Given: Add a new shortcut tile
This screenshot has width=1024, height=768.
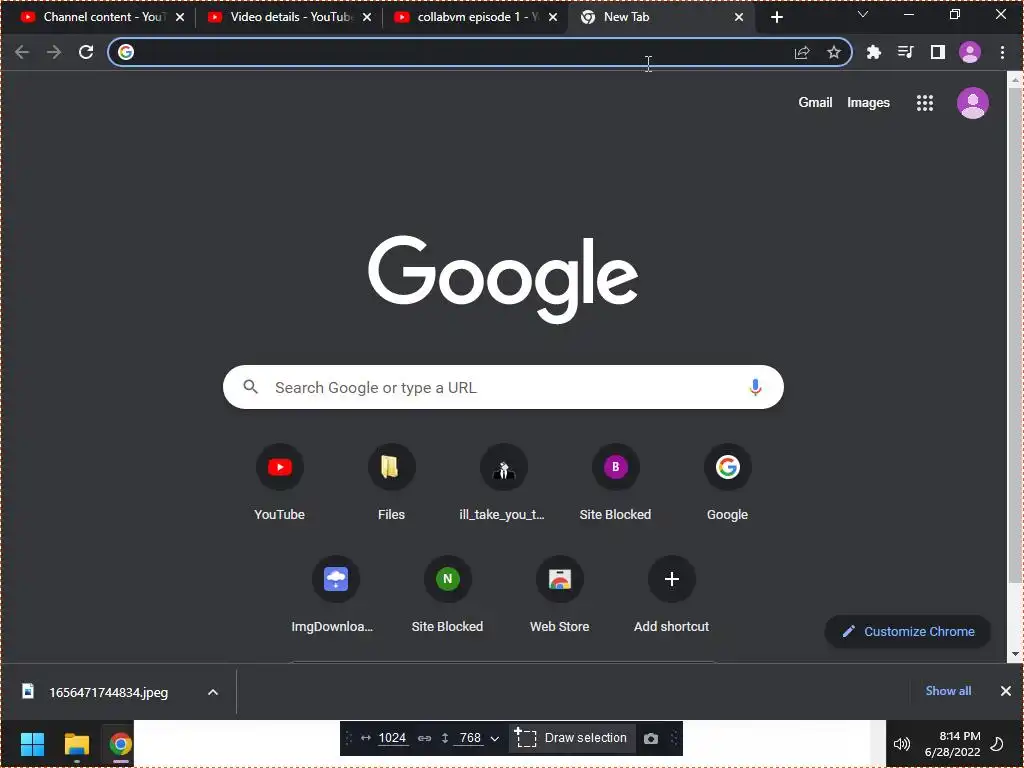Looking at the screenshot, I should (671, 594).
